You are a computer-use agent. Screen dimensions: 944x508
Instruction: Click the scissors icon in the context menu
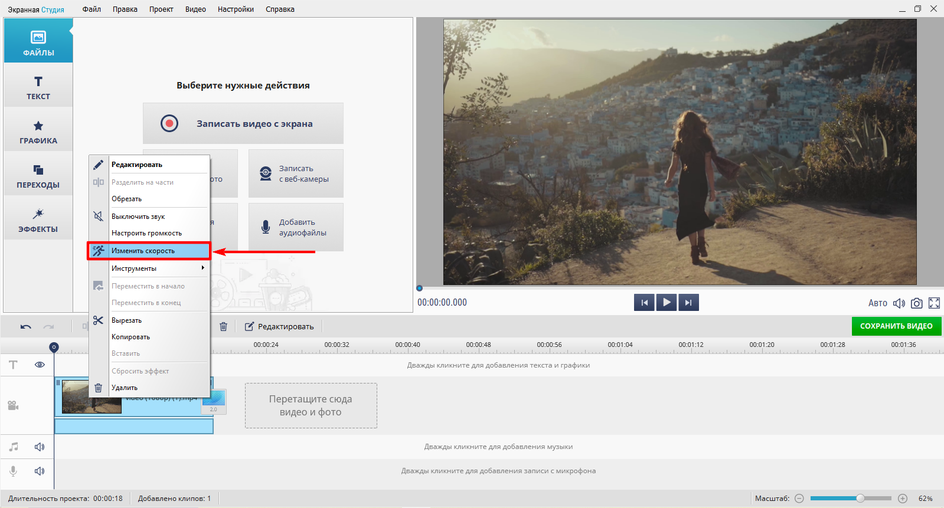pyautogui.click(x=98, y=320)
